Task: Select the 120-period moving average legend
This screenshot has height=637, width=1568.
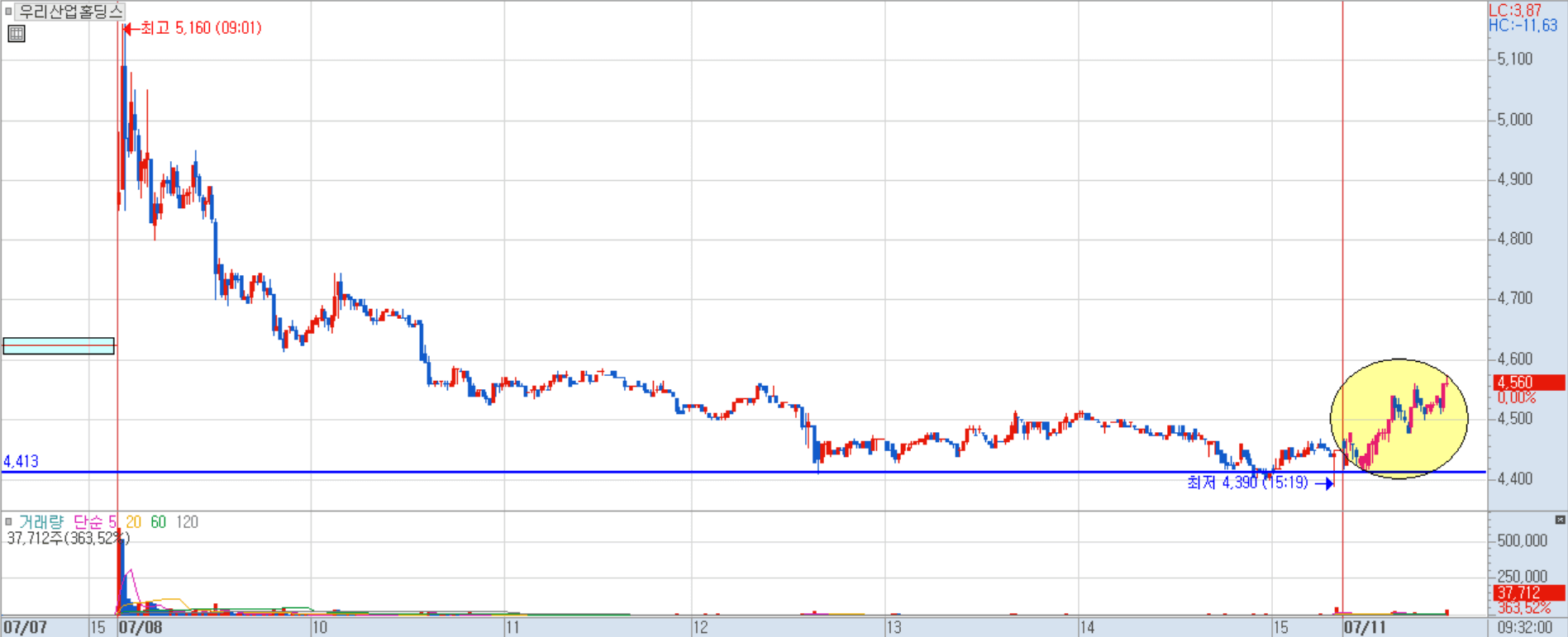Action: (x=187, y=522)
